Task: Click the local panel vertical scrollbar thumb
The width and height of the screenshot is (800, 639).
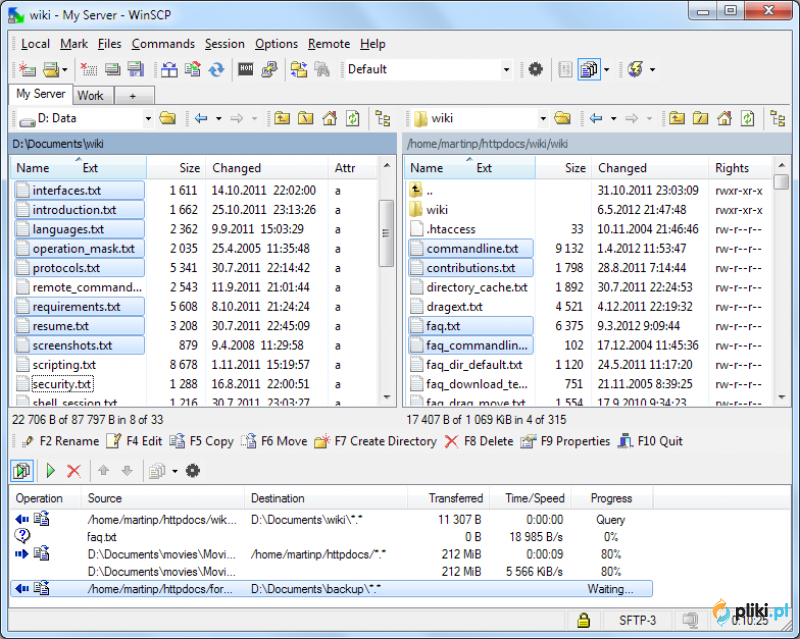Action: [386, 233]
